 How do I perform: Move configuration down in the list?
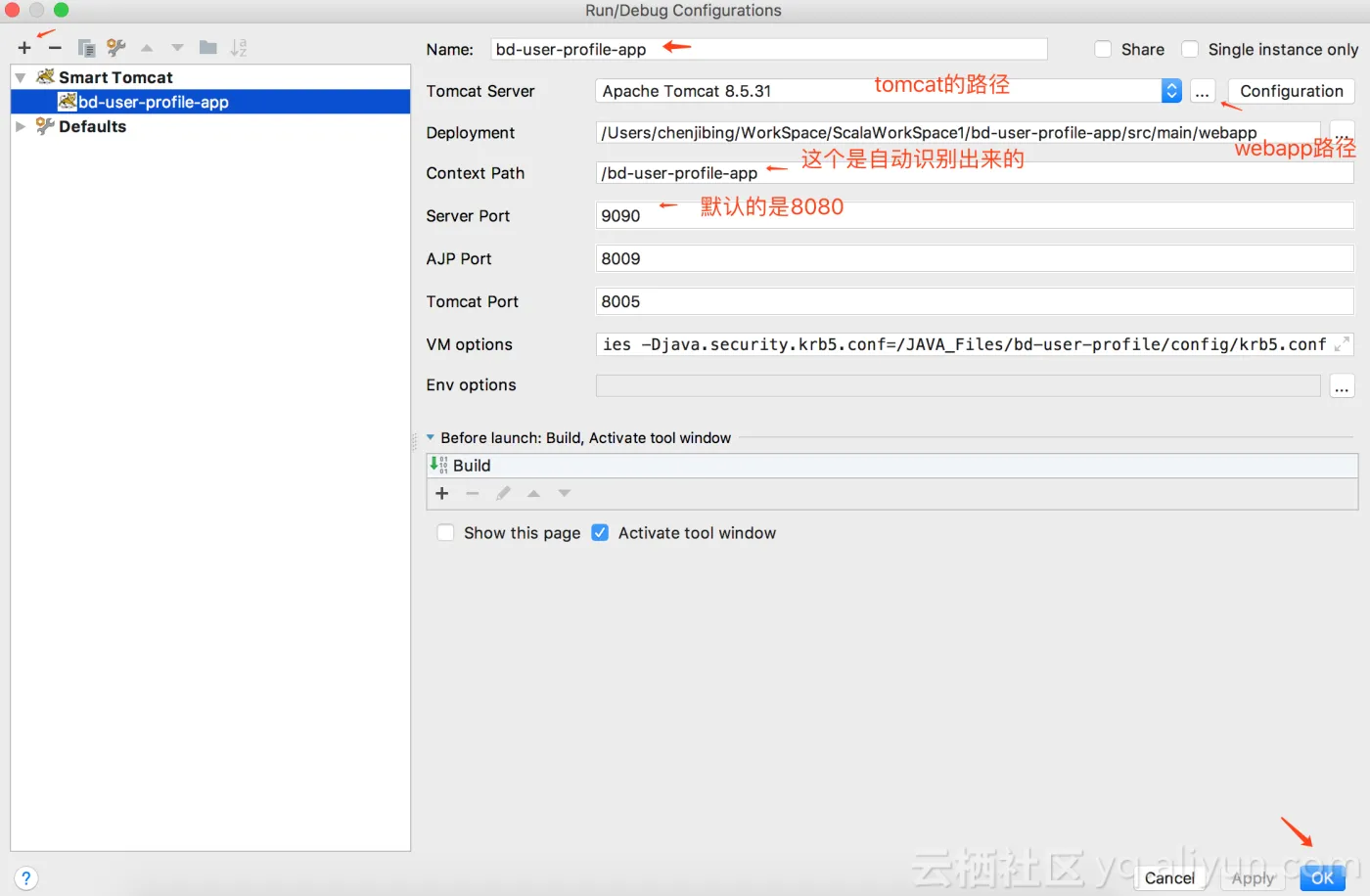coord(177,47)
